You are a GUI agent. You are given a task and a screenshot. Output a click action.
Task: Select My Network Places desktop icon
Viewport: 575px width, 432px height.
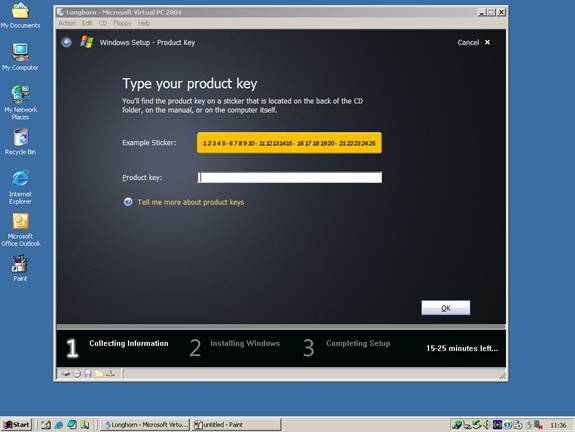20,102
